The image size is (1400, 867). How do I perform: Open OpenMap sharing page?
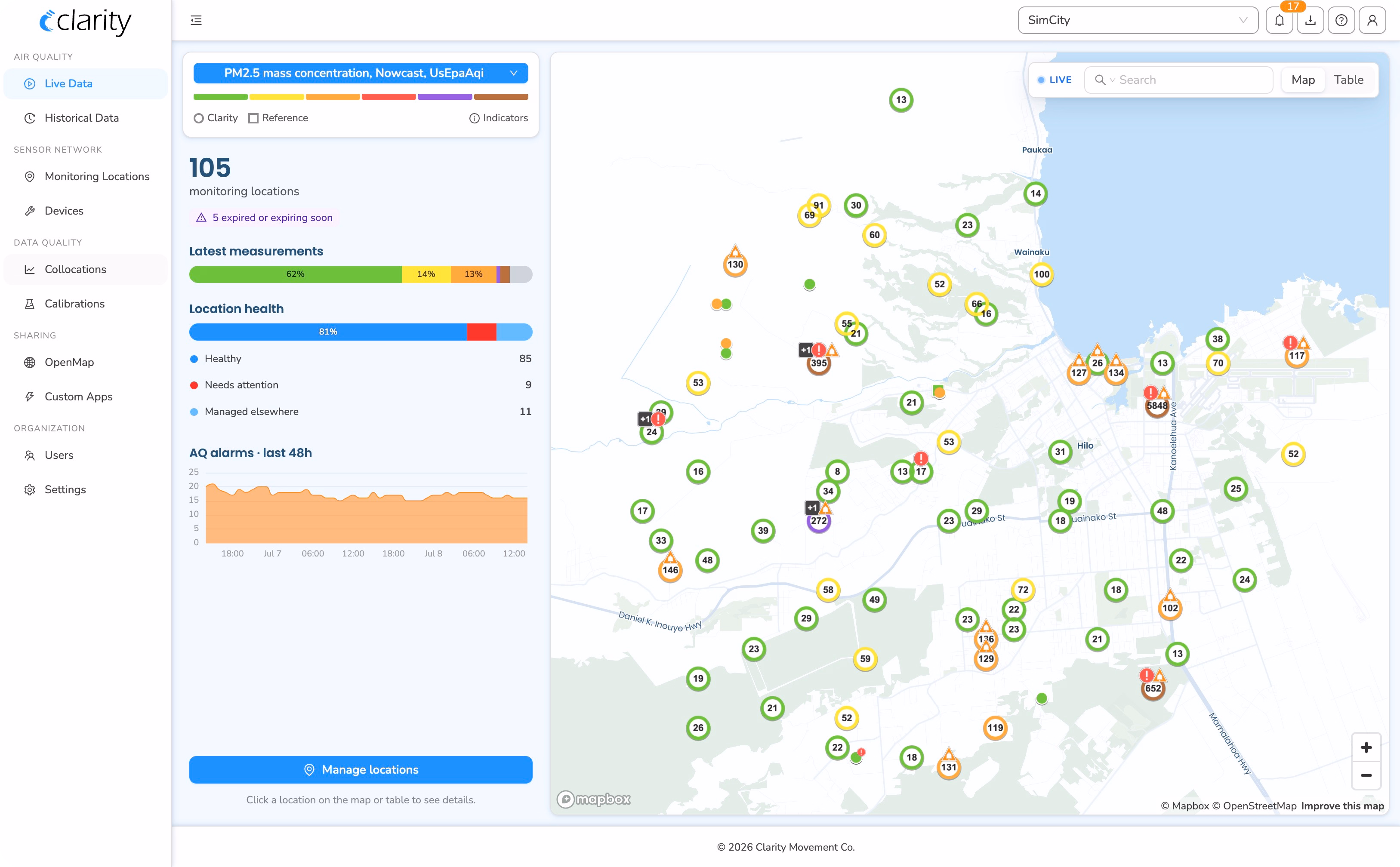point(86,363)
